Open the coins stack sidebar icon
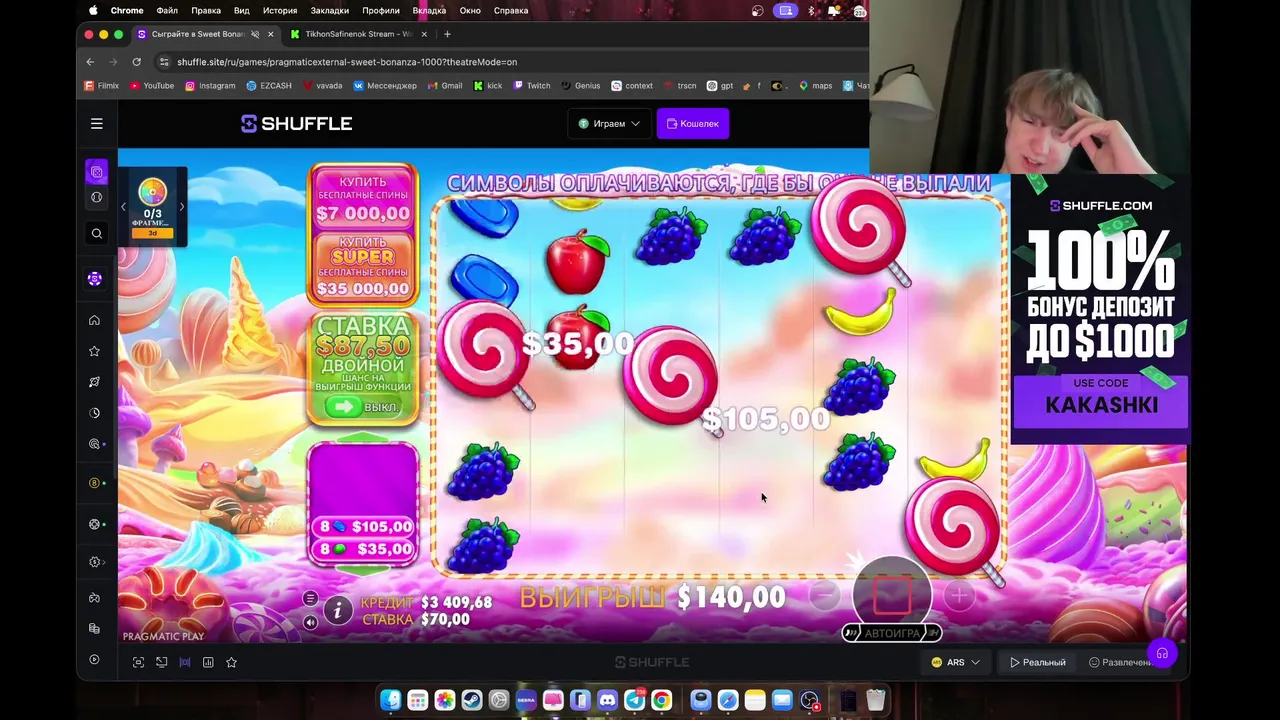Image resolution: width=1280 pixels, height=720 pixels. click(x=94, y=628)
